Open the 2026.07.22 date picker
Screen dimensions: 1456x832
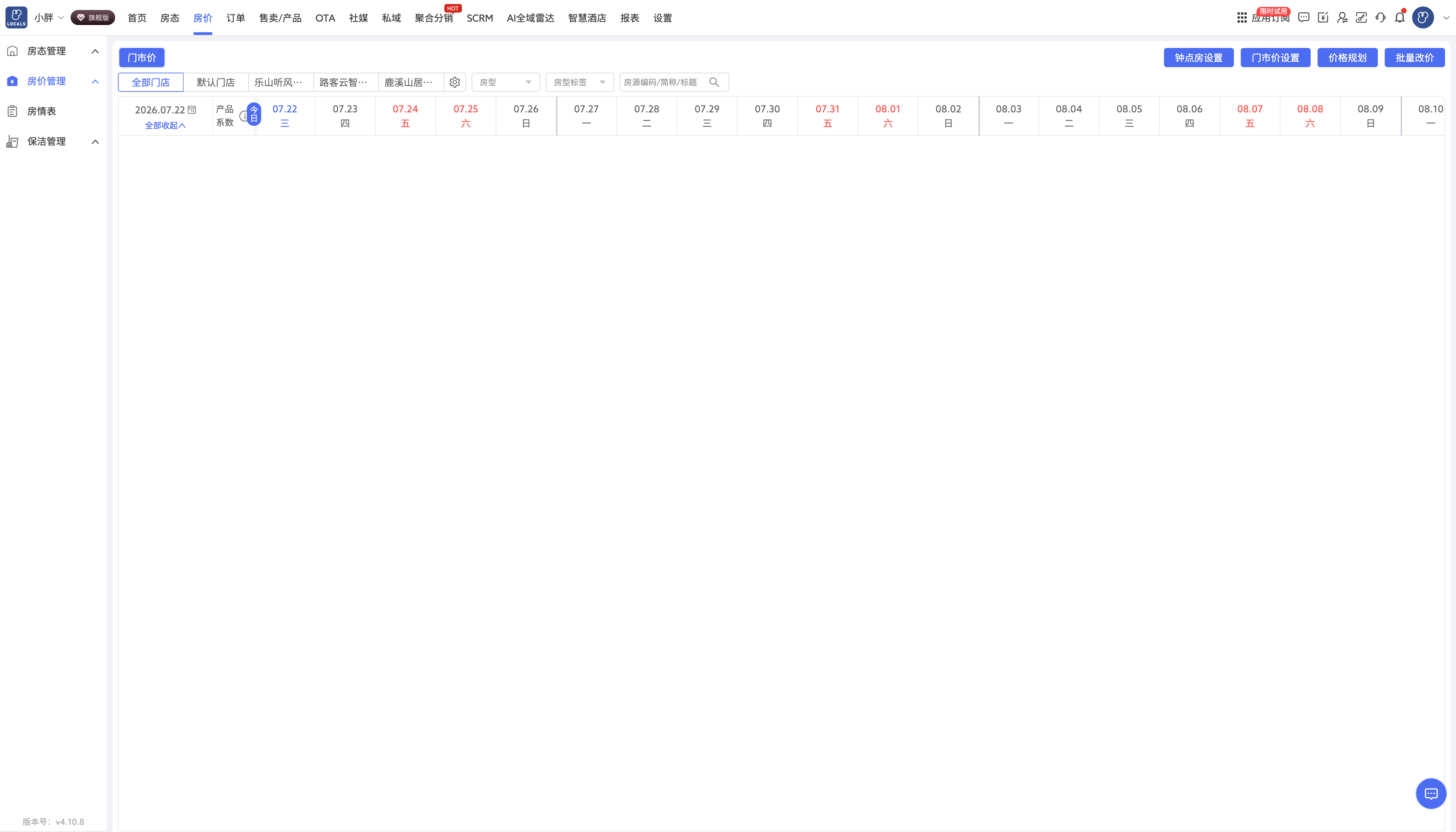(165, 110)
